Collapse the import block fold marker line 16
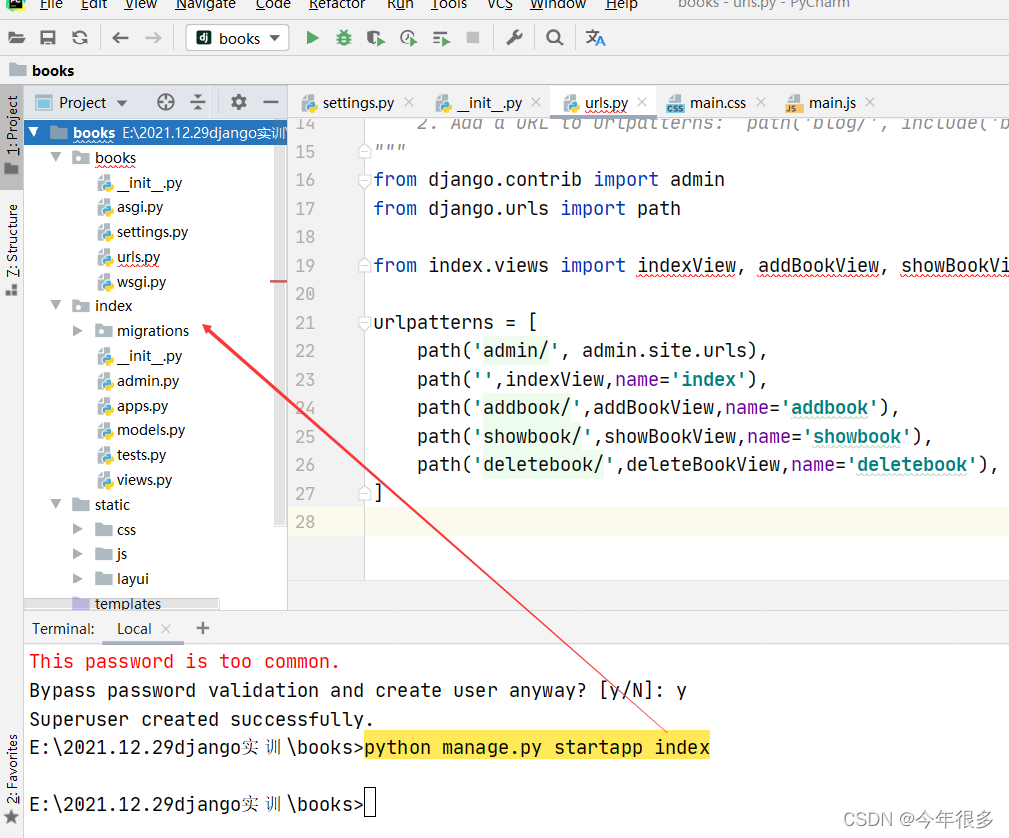 (364, 180)
